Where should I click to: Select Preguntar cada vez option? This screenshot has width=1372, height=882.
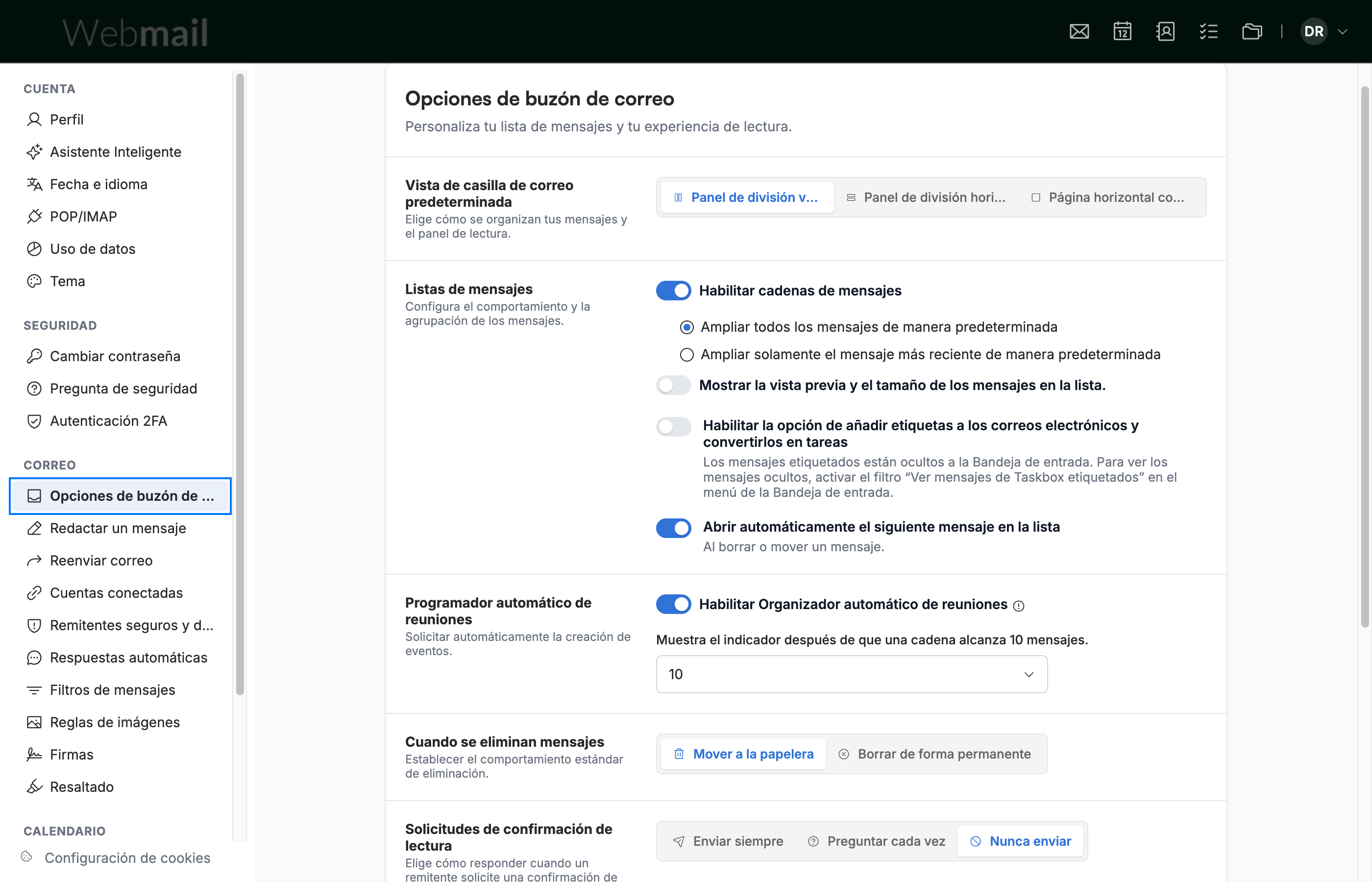coord(877,841)
